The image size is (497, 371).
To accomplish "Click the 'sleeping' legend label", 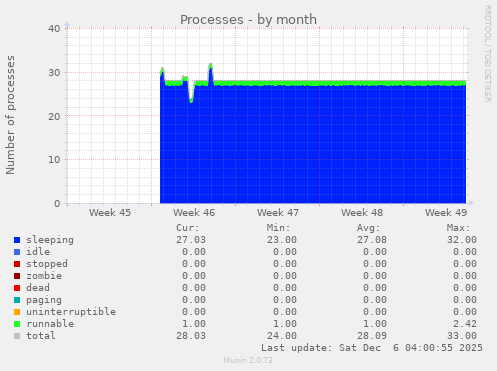I will (50, 240).
